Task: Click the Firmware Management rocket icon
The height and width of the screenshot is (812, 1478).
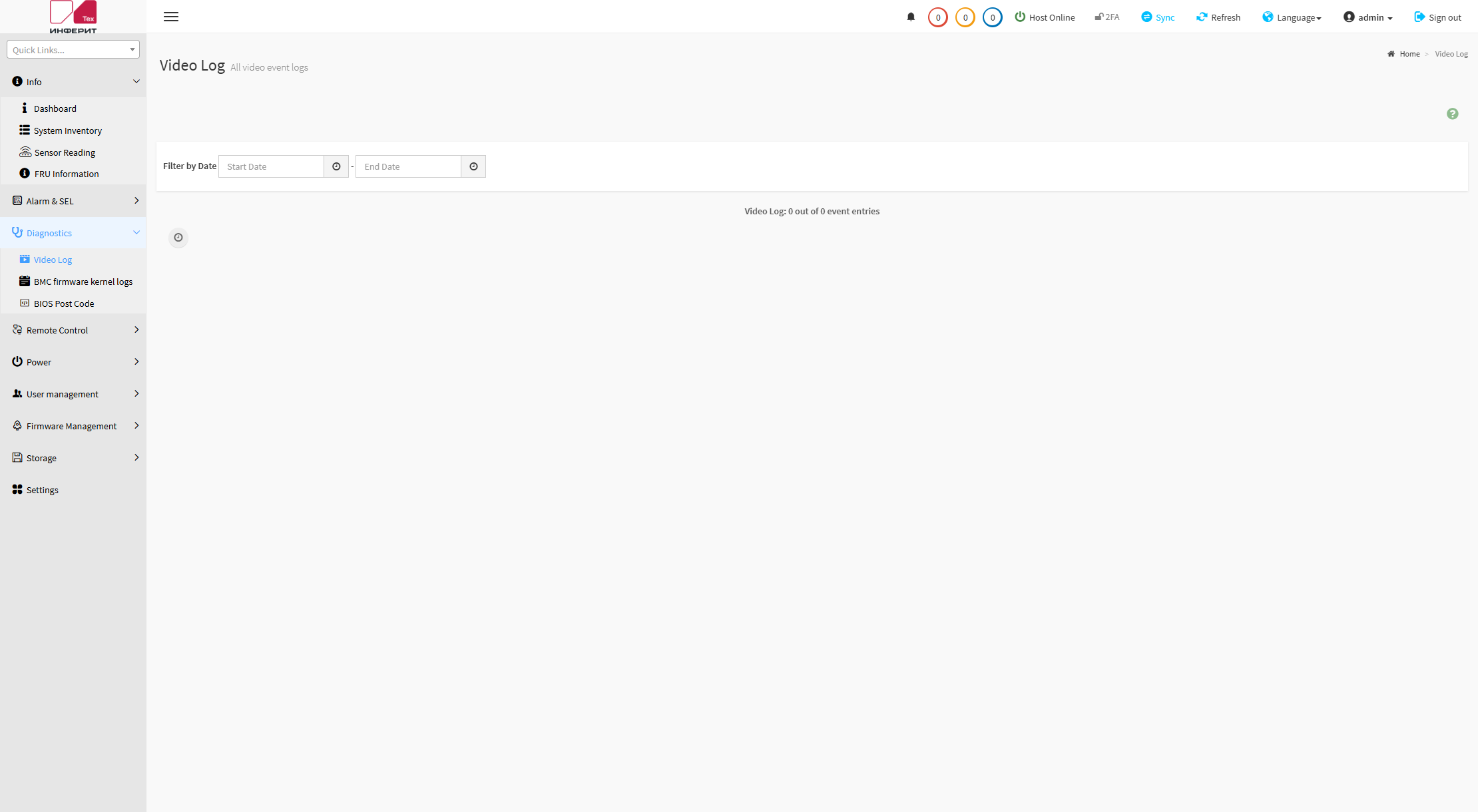Action: [17, 425]
